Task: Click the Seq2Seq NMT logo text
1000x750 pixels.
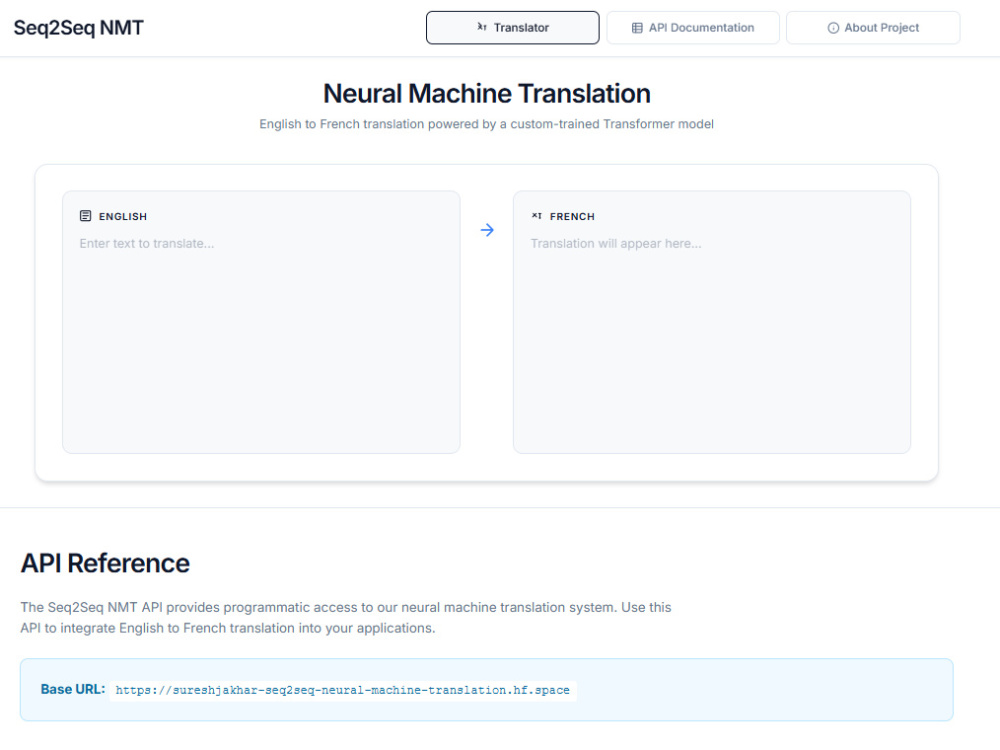Action: [x=78, y=27]
